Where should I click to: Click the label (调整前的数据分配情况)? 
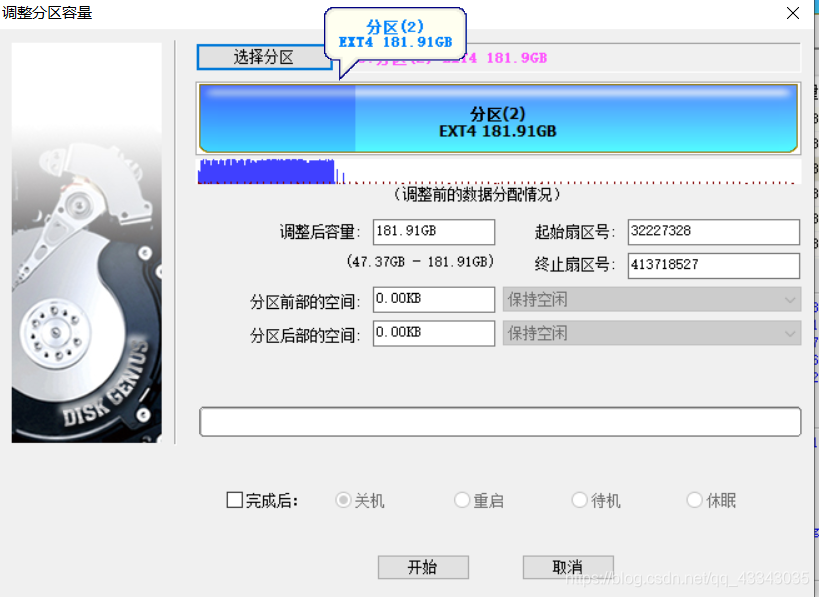click(x=476, y=195)
